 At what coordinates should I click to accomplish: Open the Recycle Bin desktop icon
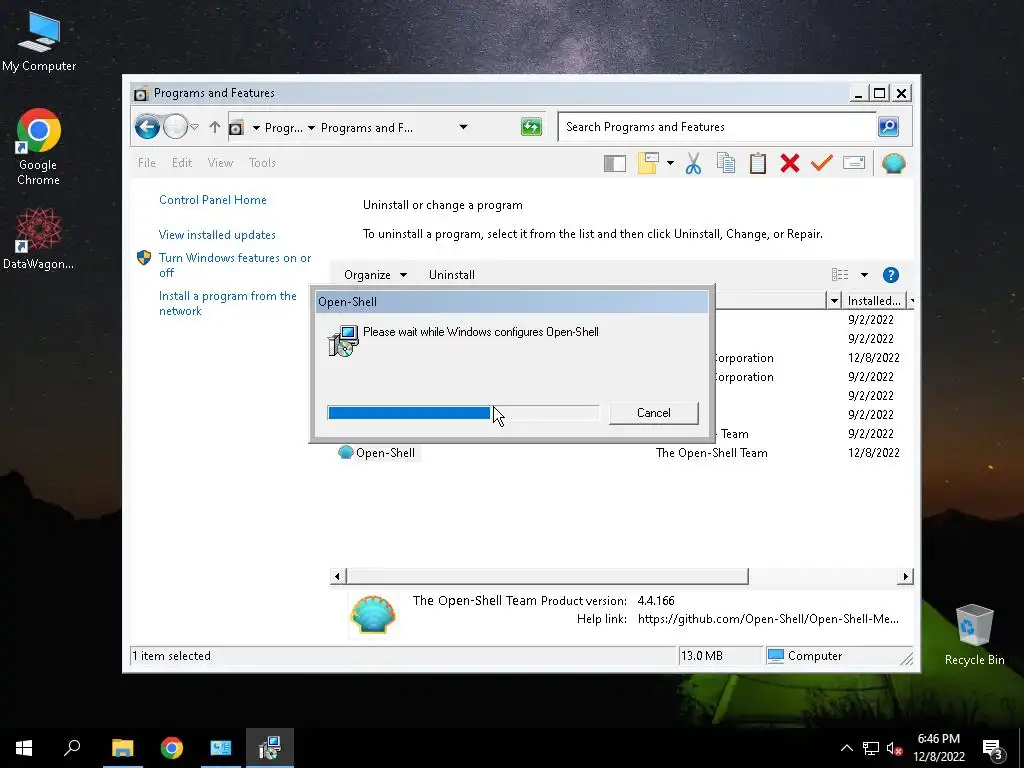(974, 634)
